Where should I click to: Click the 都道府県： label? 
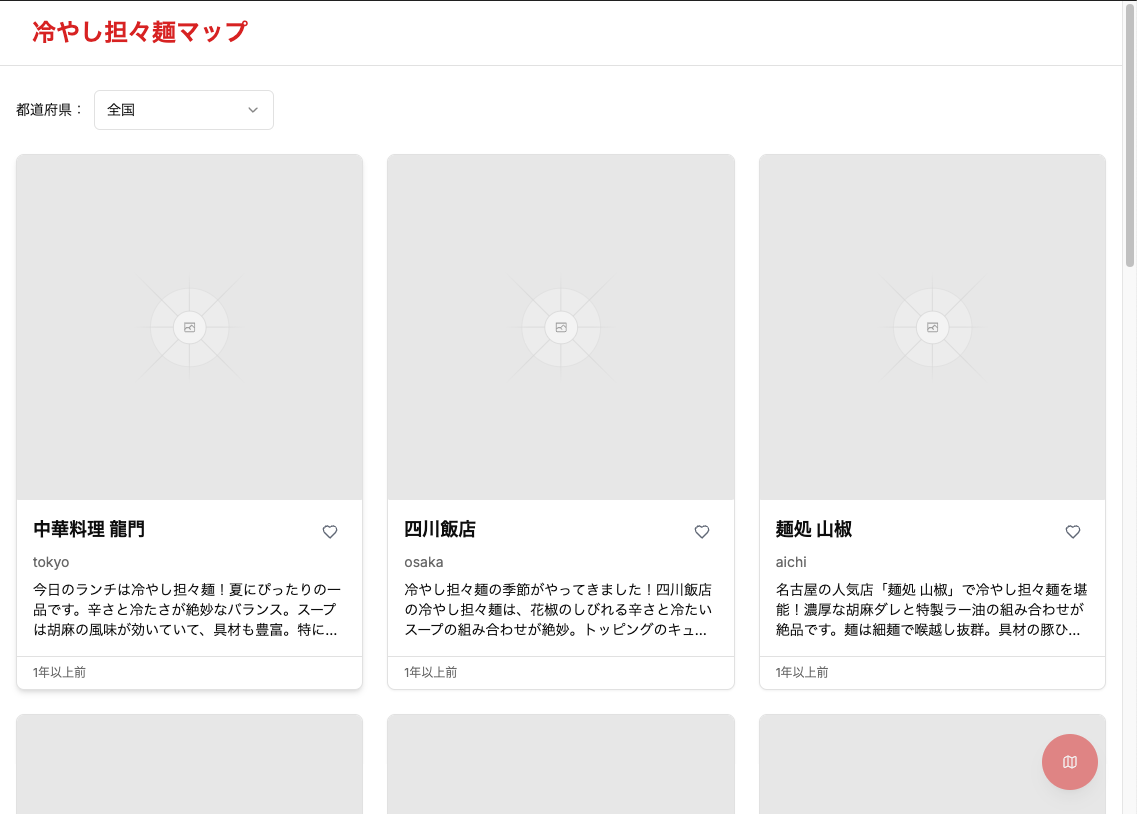click(50, 110)
